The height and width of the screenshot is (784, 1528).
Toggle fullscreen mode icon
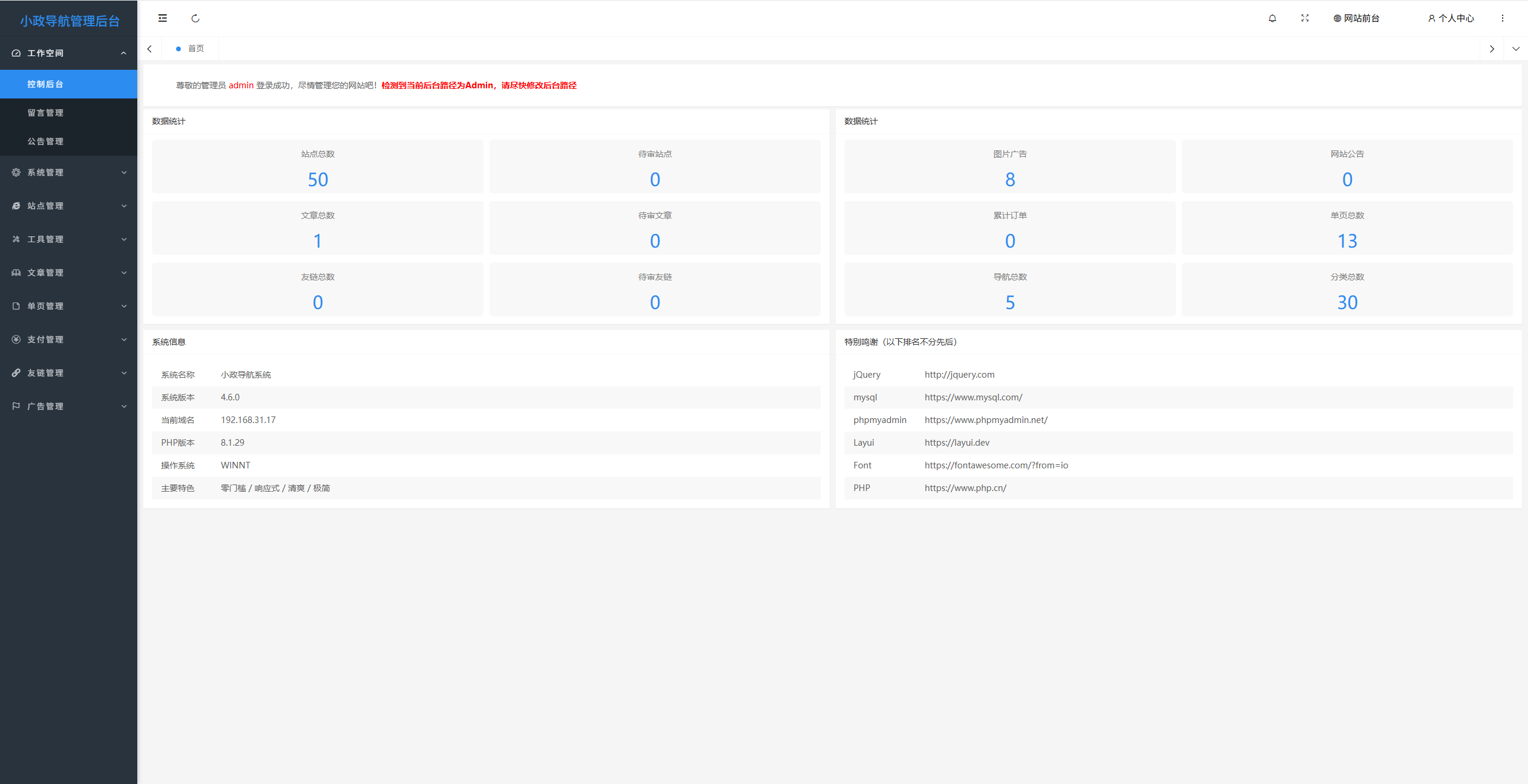(1305, 18)
